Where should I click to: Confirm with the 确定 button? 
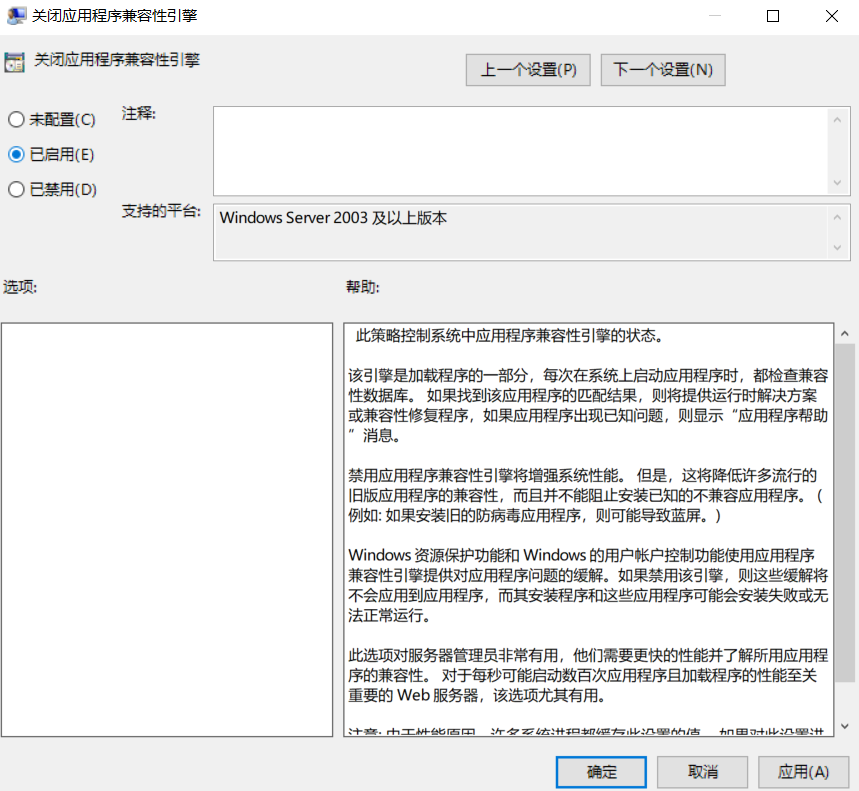[601, 772]
